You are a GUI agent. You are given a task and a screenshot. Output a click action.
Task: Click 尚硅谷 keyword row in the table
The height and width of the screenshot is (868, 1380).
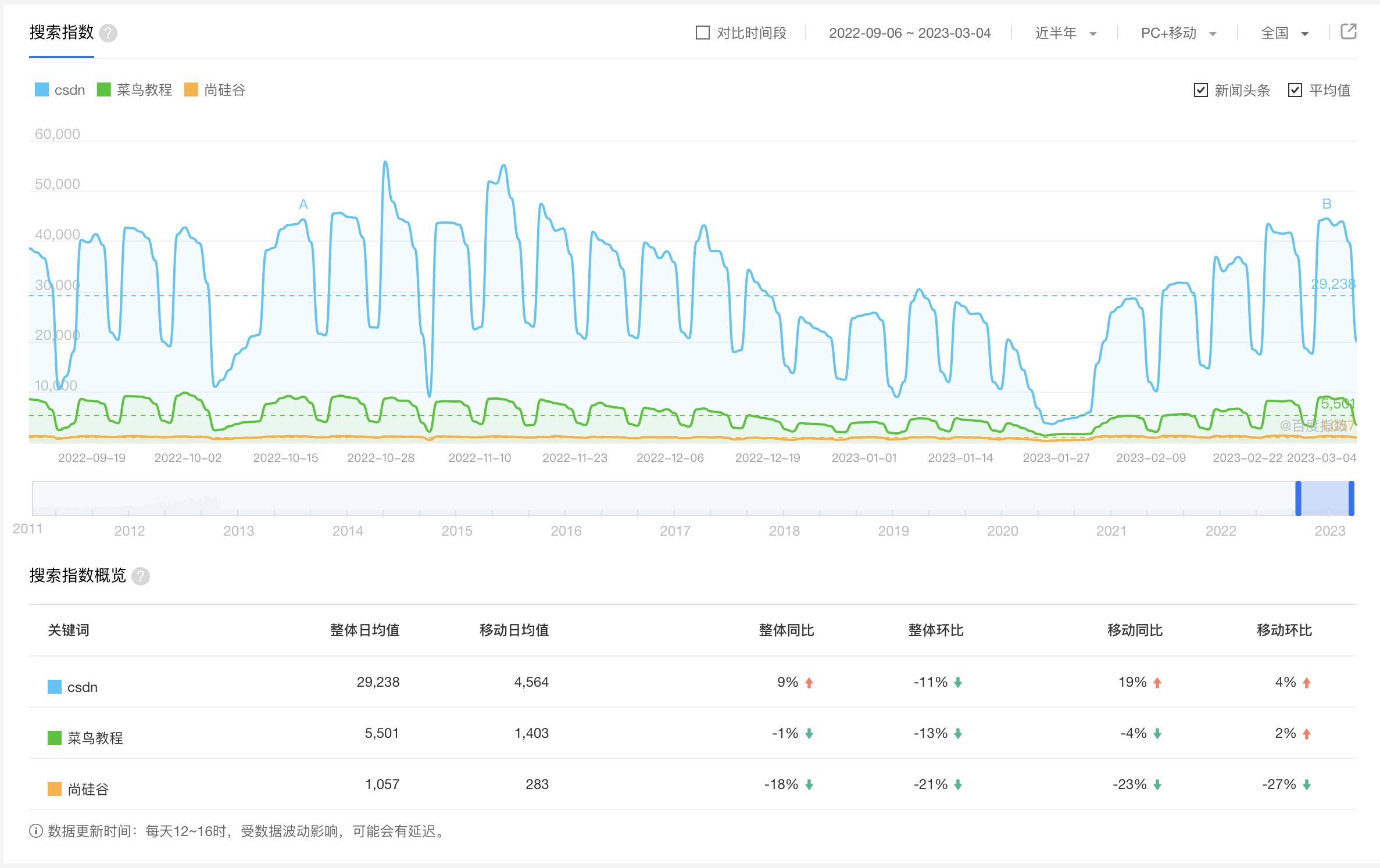click(88, 790)
